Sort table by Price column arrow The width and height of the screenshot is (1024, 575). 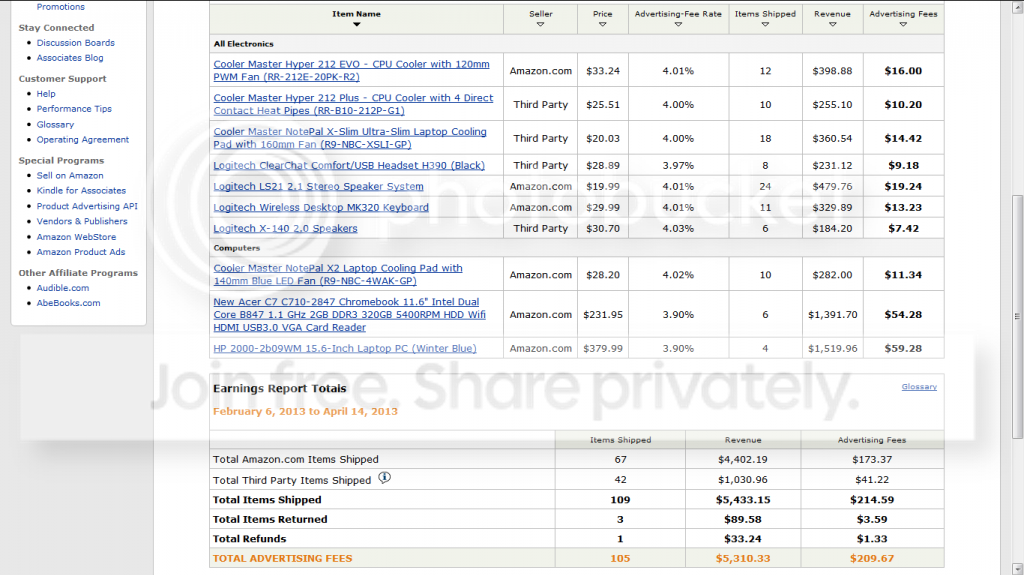pyautogui.click(x=602, y=25)
